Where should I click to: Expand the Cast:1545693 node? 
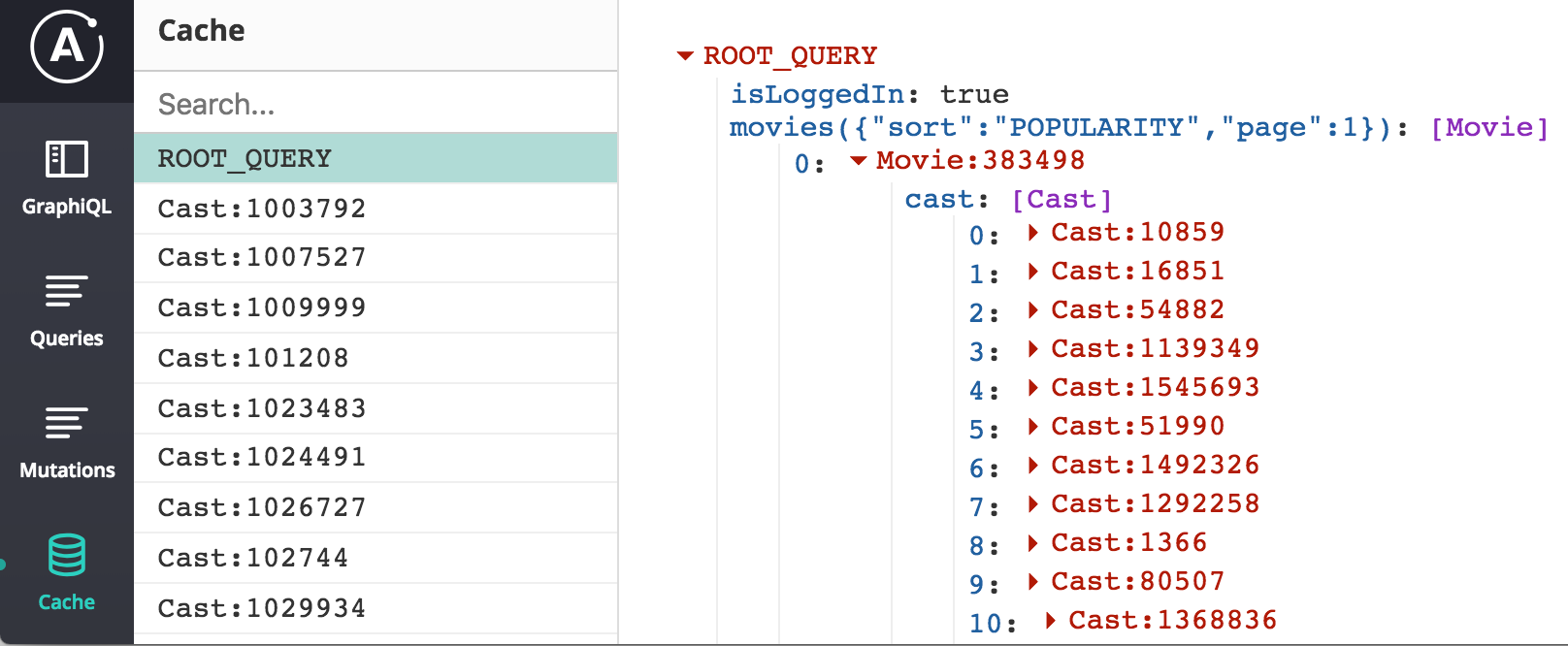coord(1033,388)
